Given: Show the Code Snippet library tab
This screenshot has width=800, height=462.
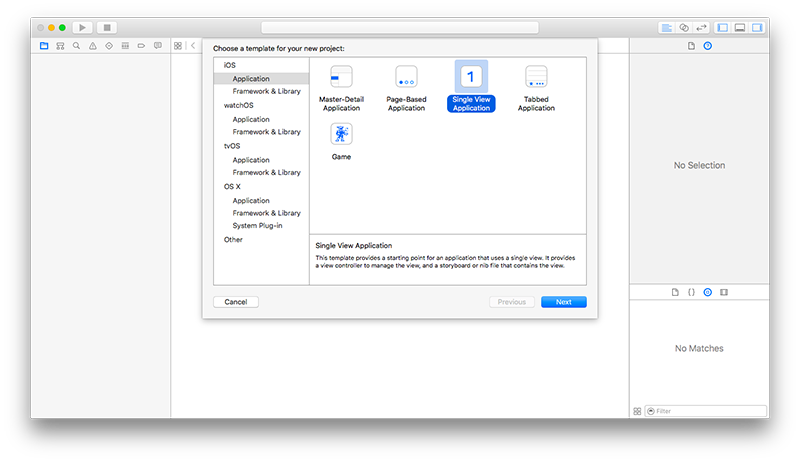Looking at the screenshot, I should pos(690,292).
